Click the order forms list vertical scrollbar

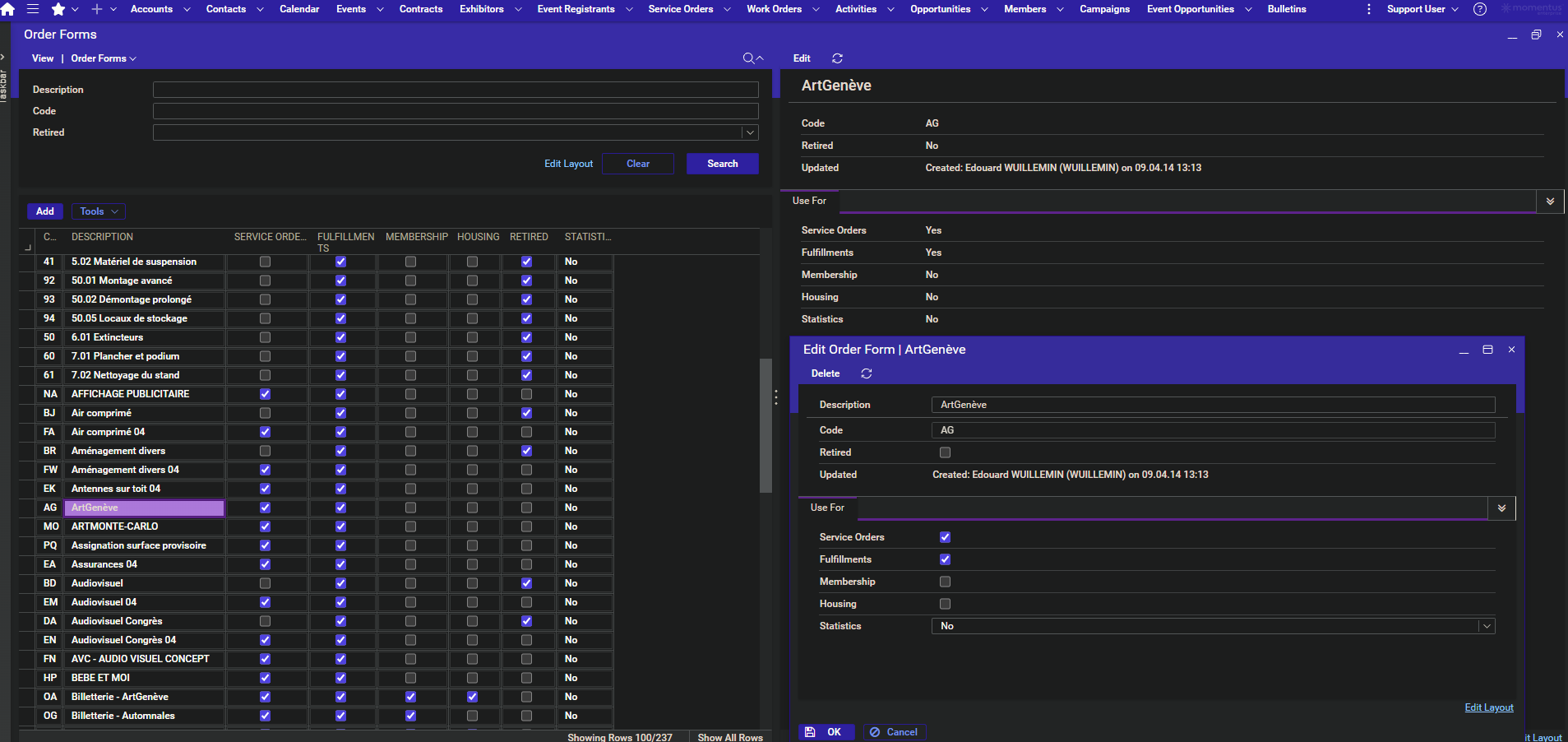pos(765,425)
